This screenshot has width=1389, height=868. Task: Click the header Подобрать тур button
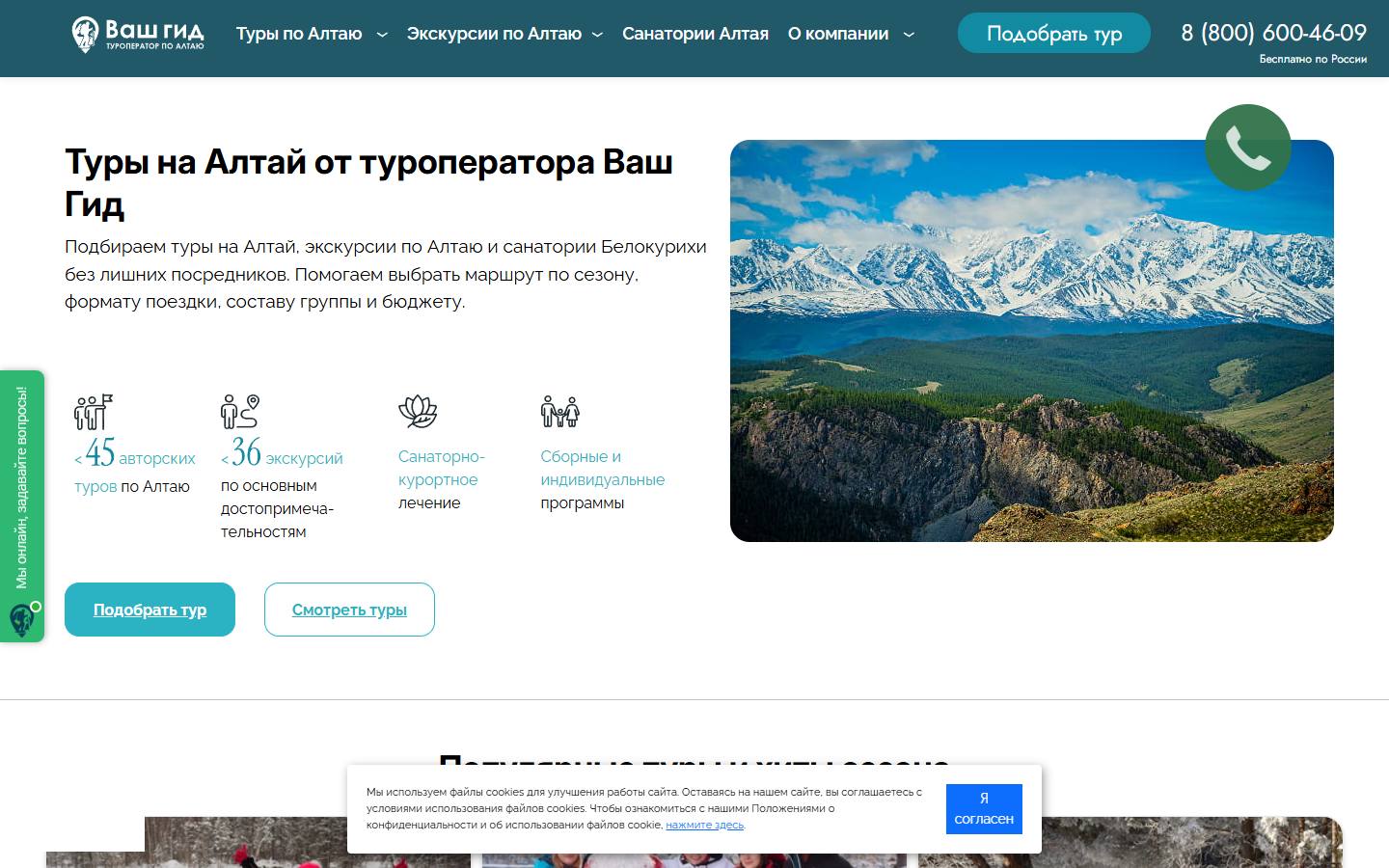1054,34
